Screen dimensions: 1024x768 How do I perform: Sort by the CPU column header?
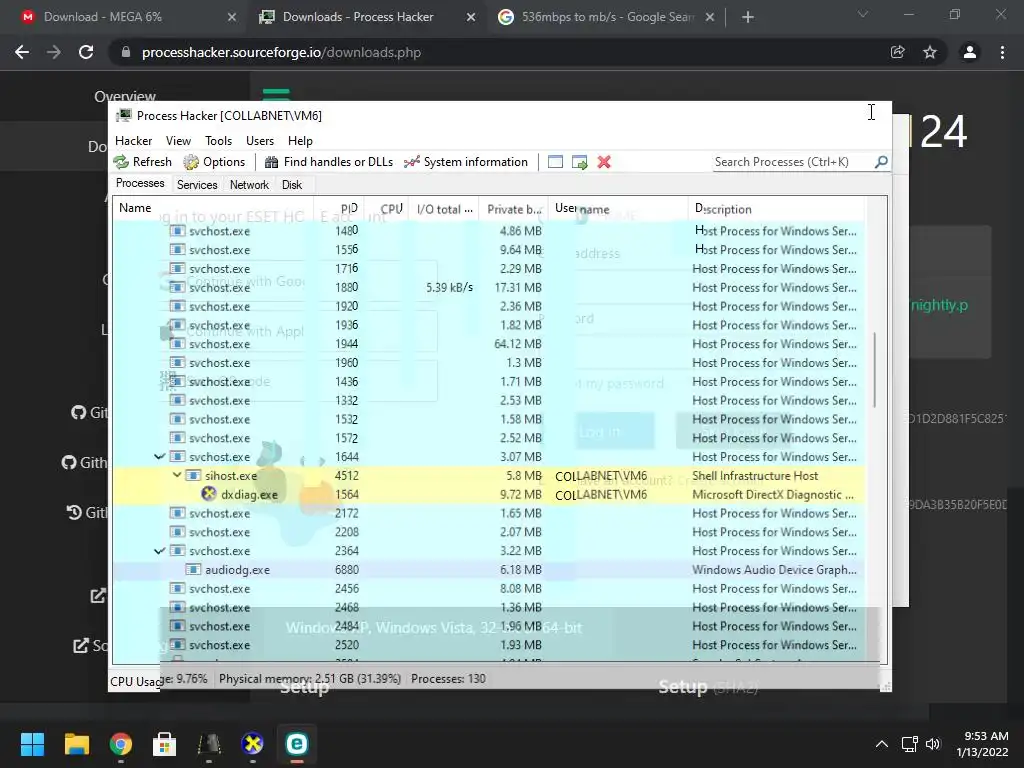point(386,208)
